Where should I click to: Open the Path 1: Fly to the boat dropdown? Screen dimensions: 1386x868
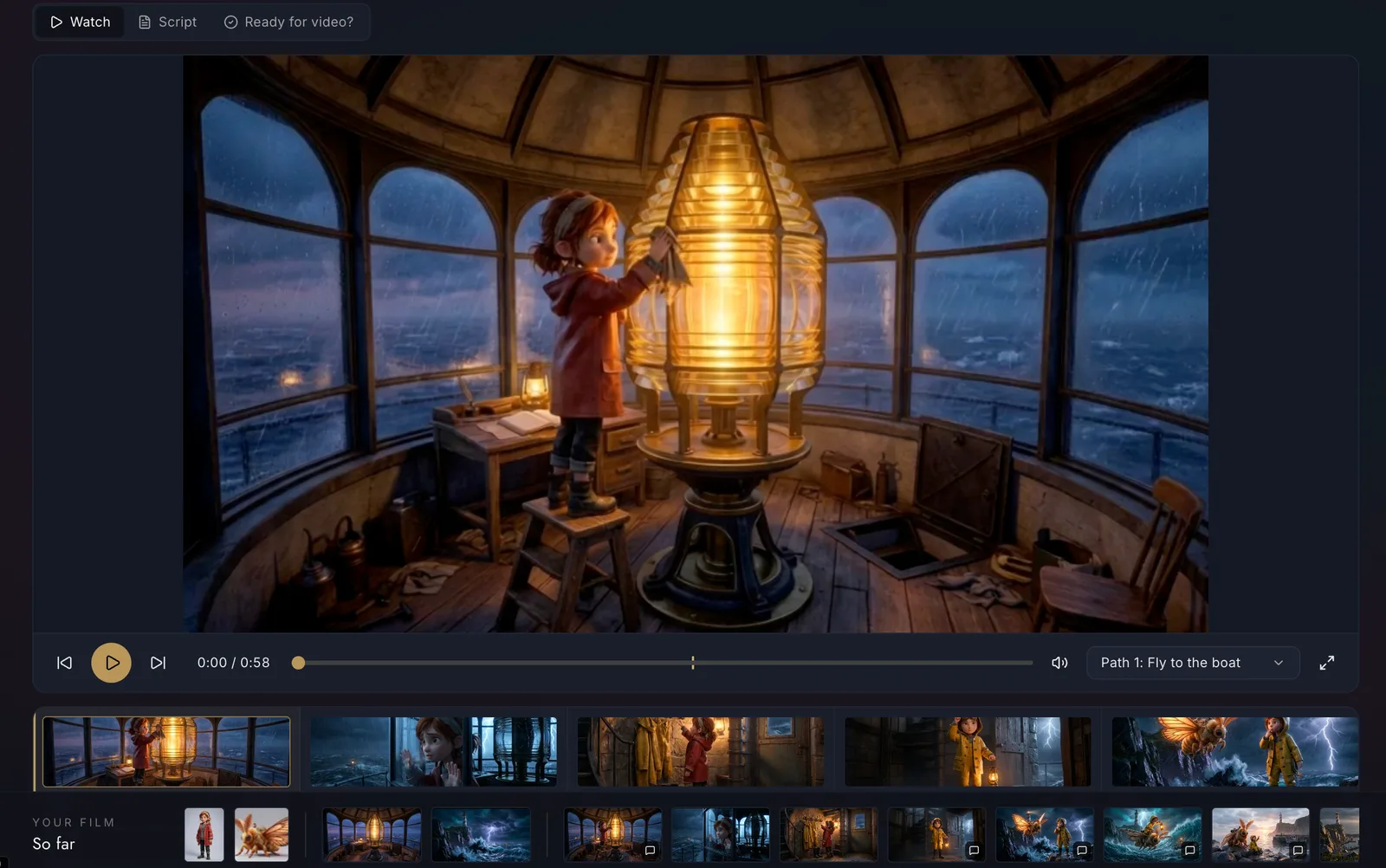tap(1193, 663)
